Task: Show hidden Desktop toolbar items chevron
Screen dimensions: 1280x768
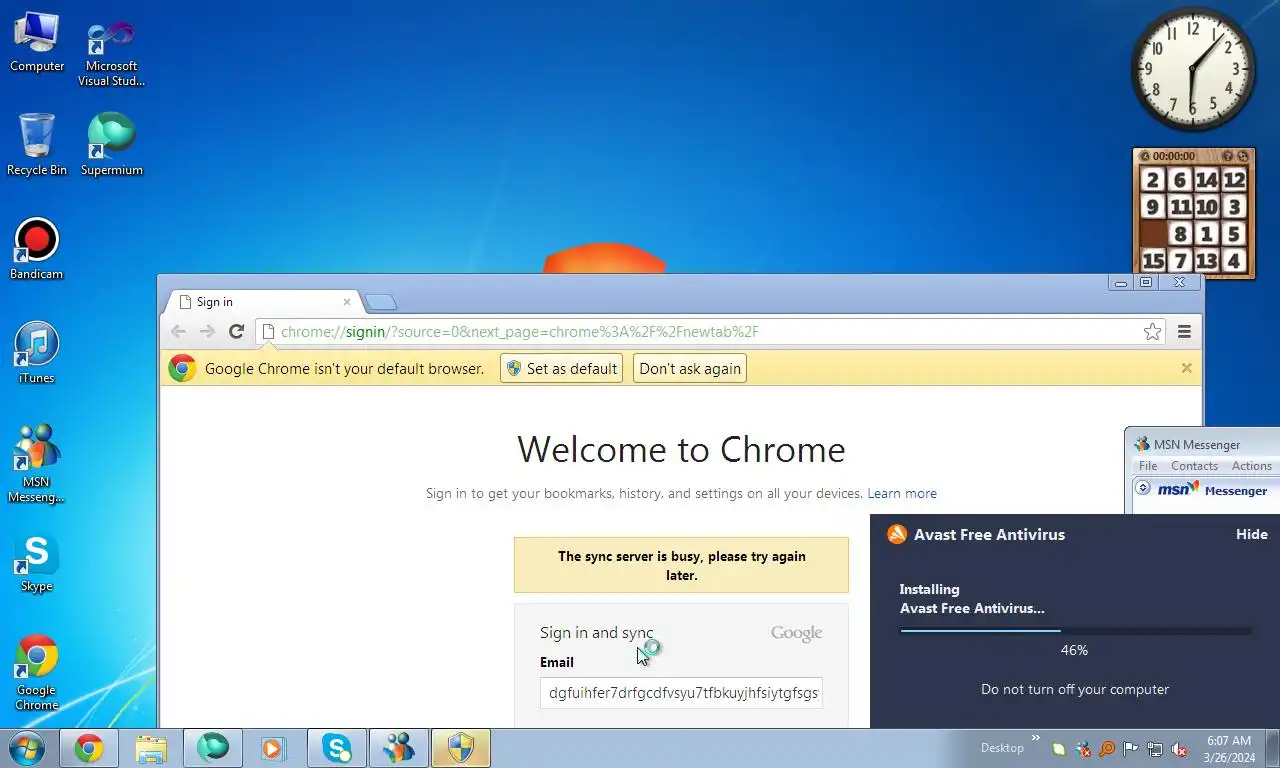Action: point(1035,740)
